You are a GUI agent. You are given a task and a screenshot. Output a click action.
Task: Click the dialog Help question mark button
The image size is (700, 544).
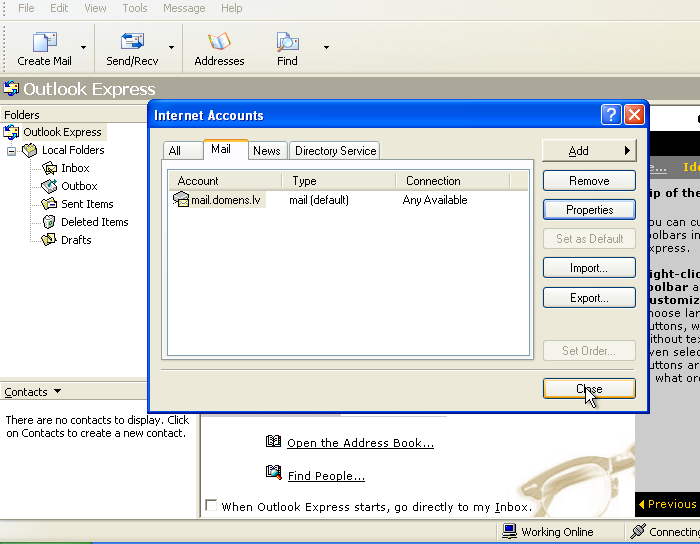click(611, 115)
